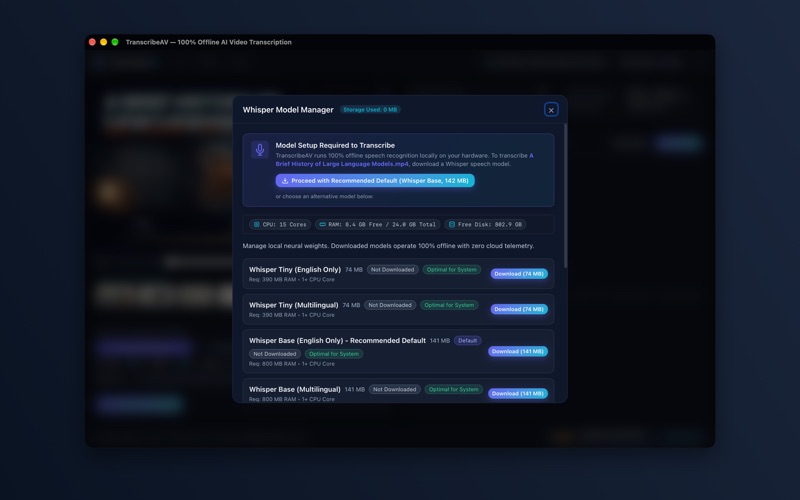This screenshot has width=800, height=500.
Task: Click Model Setup Required to Transcribe heading
Action: tap(335, 145)
